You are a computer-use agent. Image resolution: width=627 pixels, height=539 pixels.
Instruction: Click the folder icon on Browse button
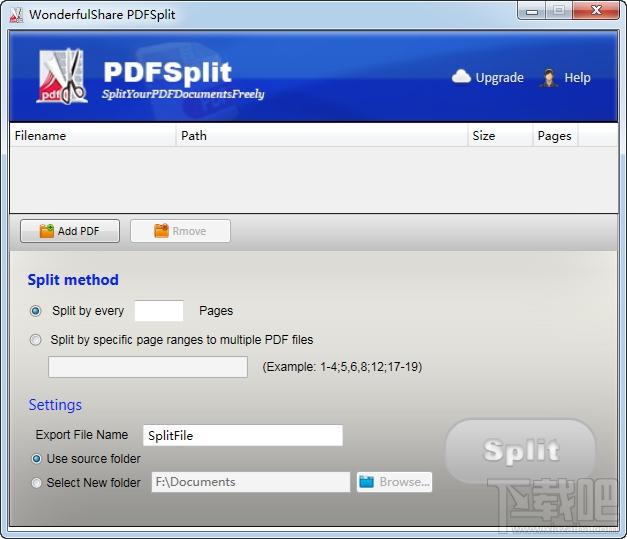tap(366, 482)
